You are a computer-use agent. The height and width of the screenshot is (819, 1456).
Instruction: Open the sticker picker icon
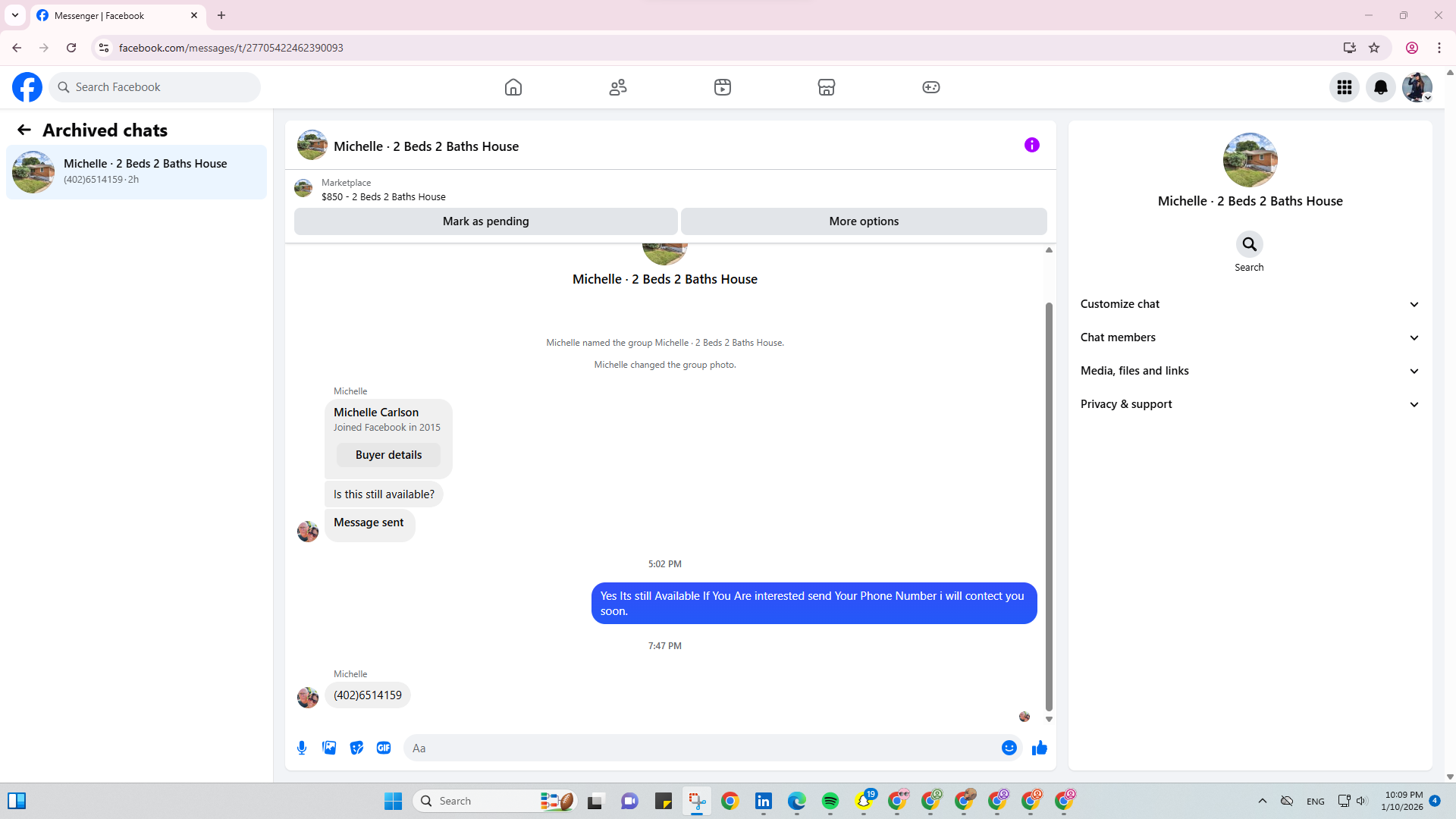(356, 748)
